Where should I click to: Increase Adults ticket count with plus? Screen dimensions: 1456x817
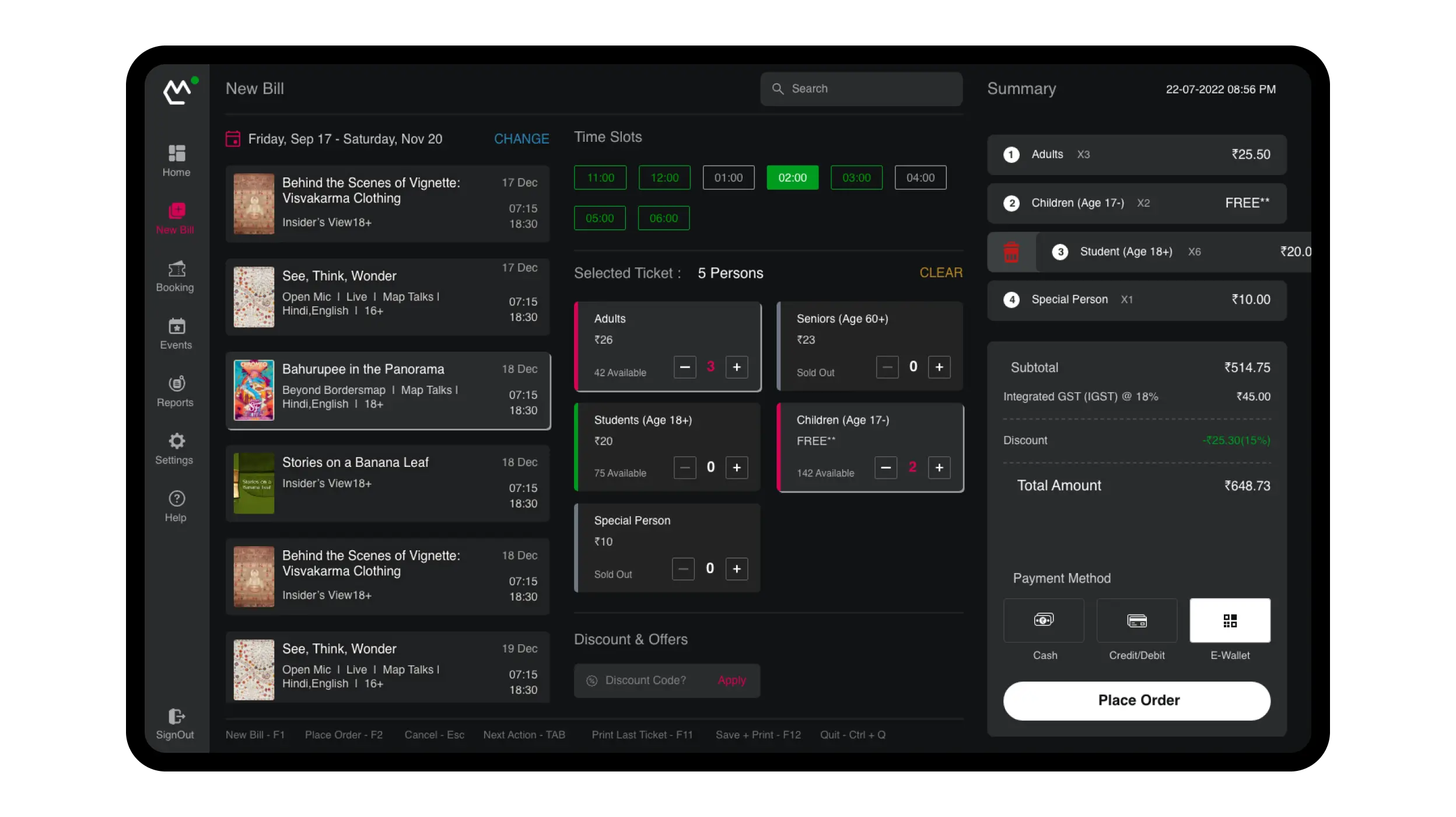tap(737, 367)
